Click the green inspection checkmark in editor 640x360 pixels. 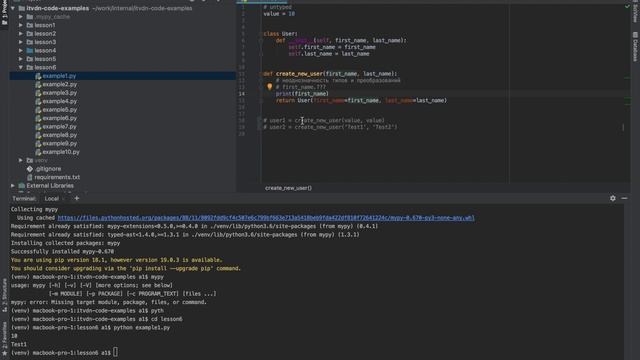click(x=627, y=7)
